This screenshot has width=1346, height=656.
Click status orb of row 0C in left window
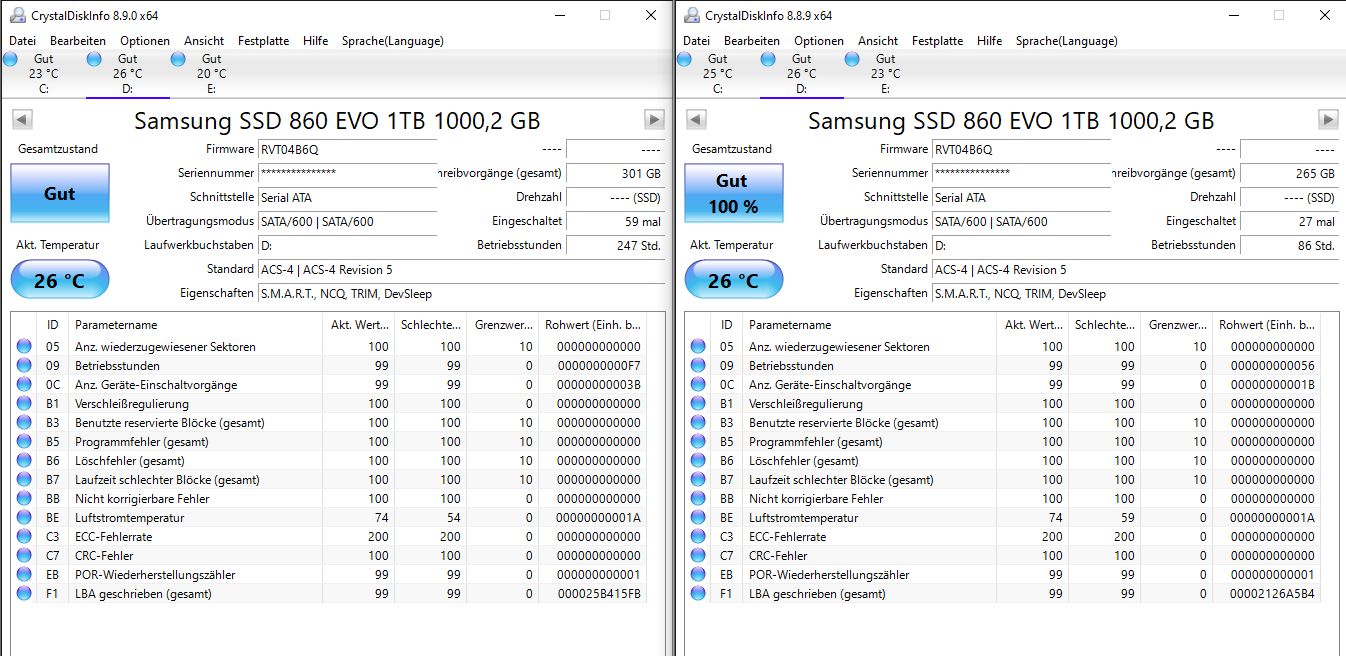click(x=24, y=385)
